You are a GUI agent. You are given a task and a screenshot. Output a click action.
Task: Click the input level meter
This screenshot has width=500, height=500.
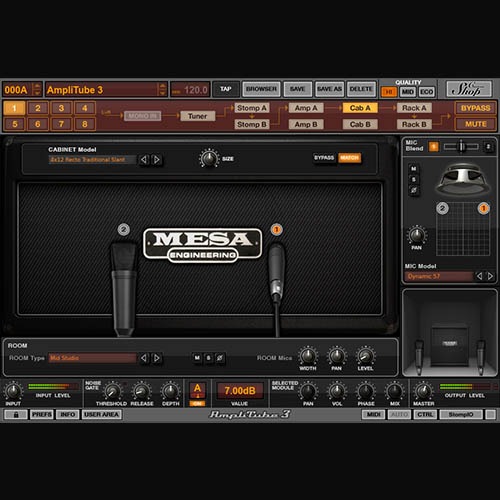(x=53, y=387)
